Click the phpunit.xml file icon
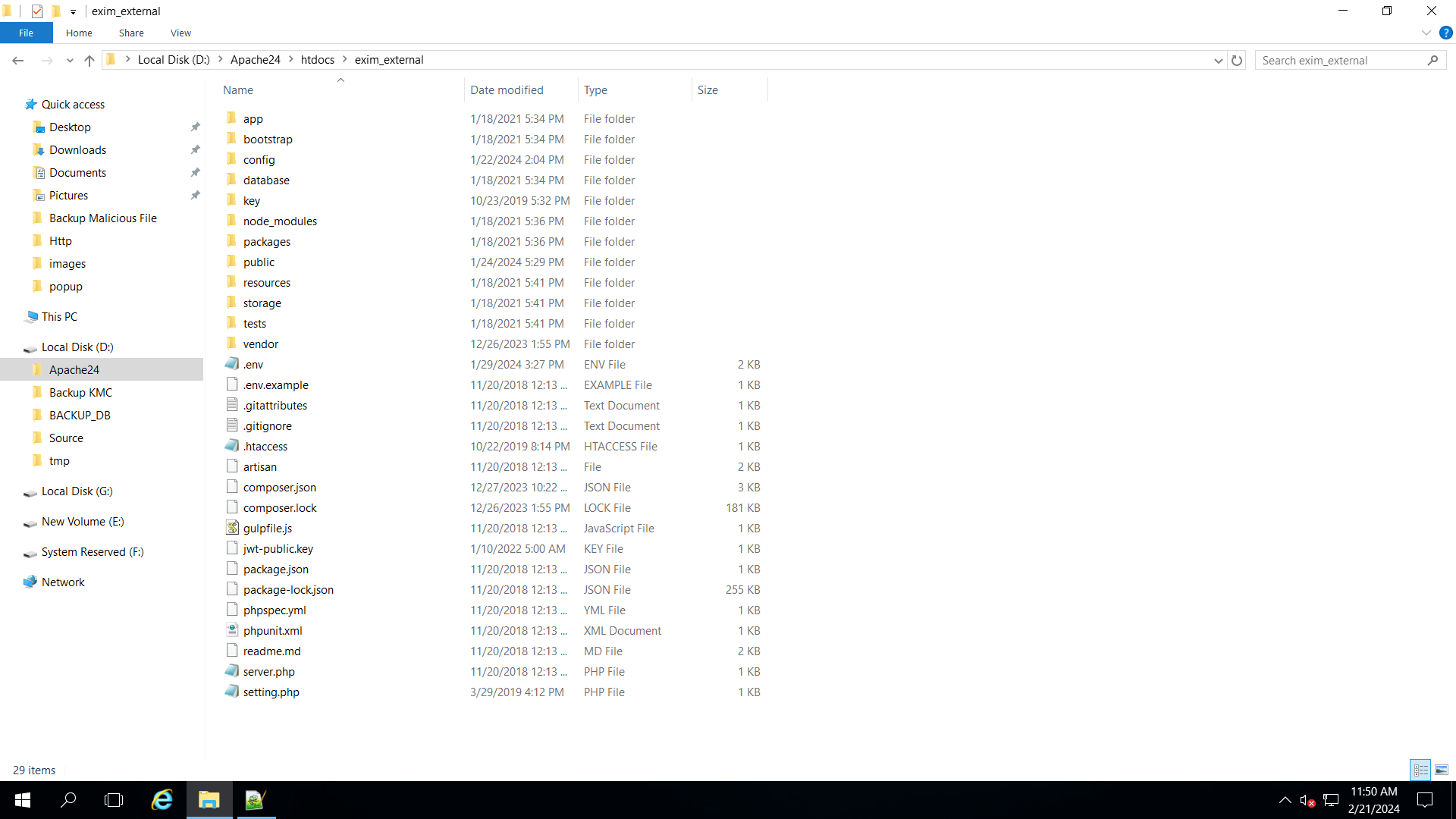The image size is (1456, 819). point(232,630)
